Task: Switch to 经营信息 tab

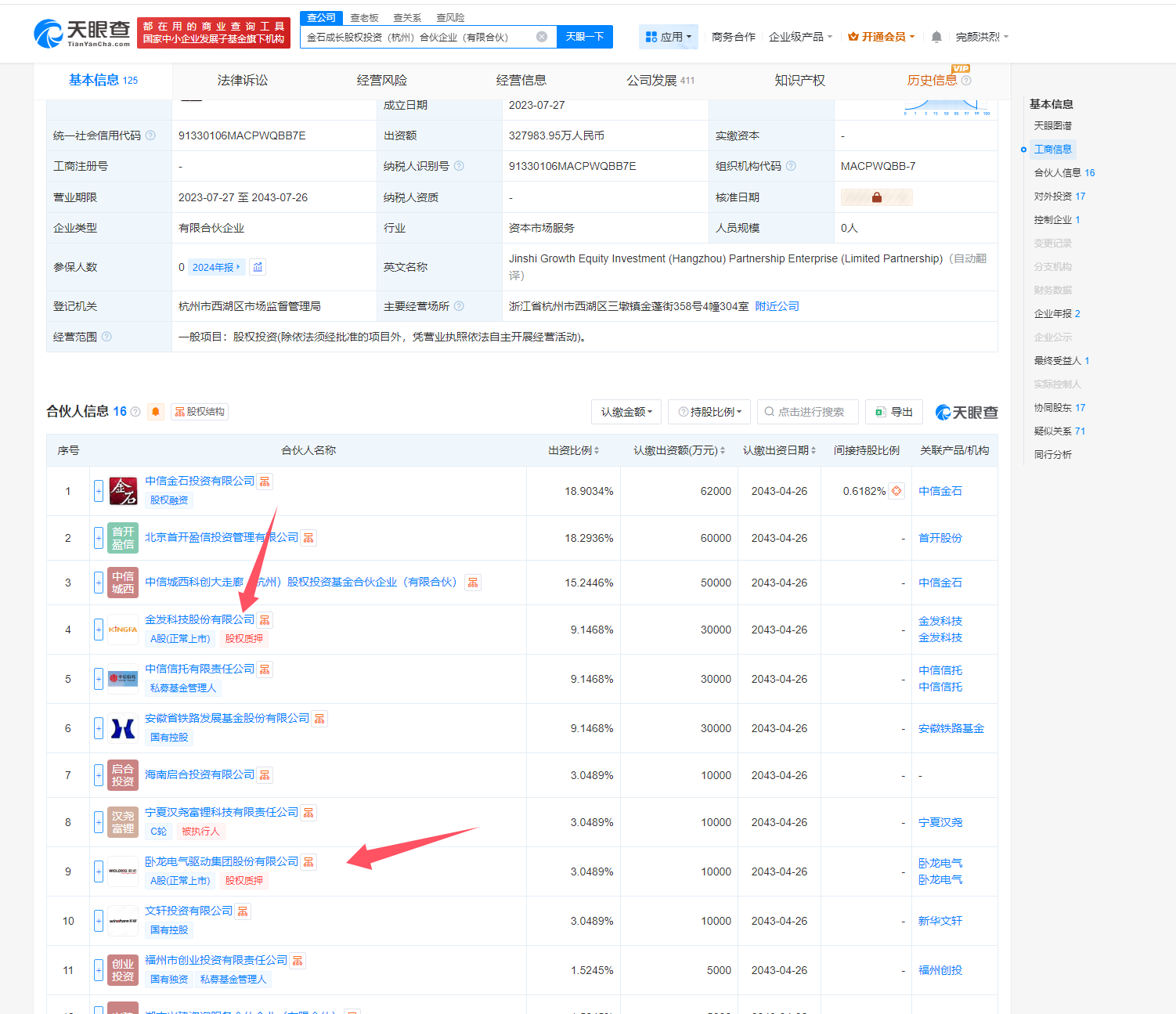Action: (x=521, y=81)
